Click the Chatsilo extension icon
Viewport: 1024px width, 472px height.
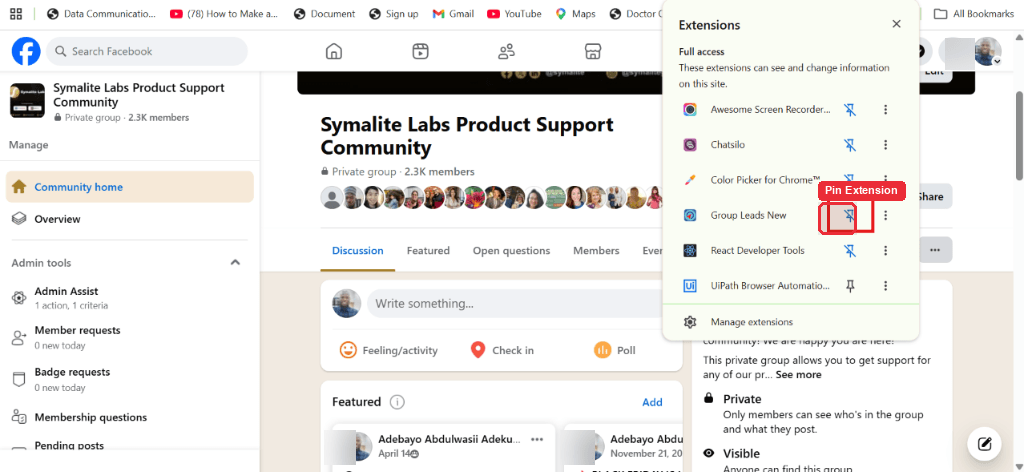coord(690,145)
